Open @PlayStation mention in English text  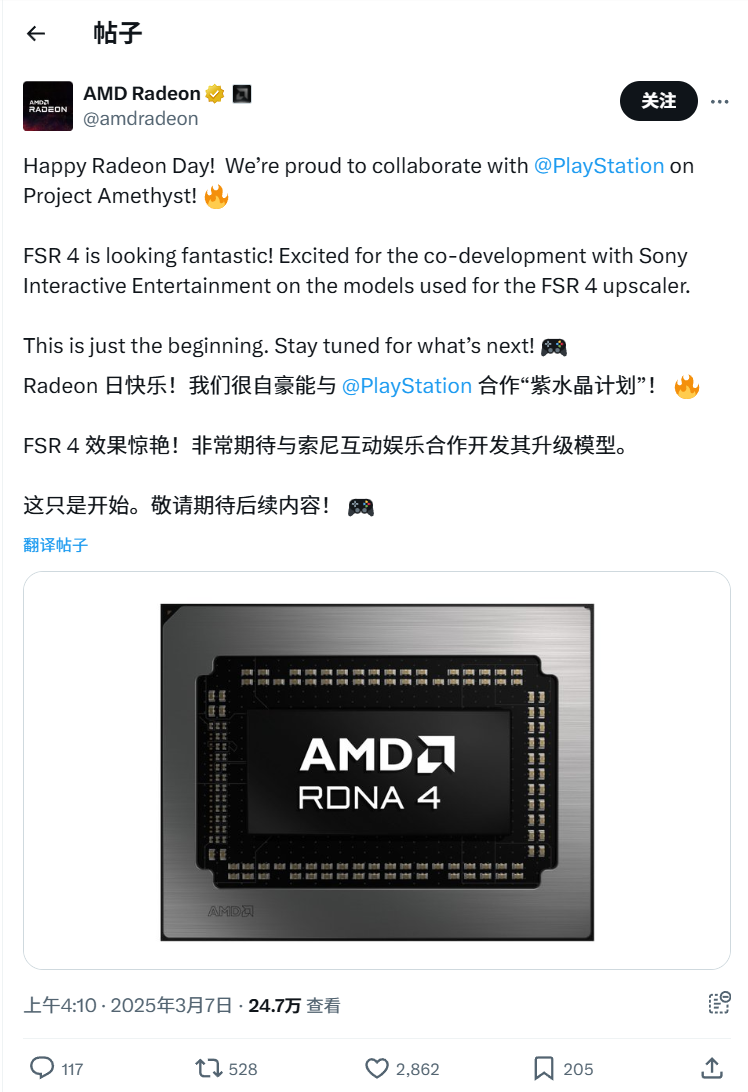tap(599, 166)
